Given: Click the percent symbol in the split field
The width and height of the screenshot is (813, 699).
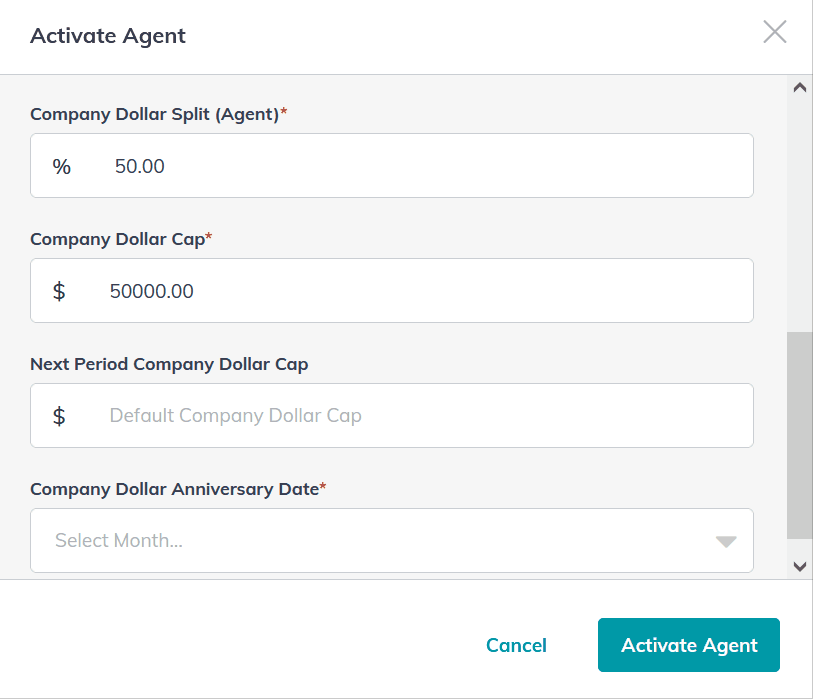Looking at the screenshot, I should click(x=62, y=166).
